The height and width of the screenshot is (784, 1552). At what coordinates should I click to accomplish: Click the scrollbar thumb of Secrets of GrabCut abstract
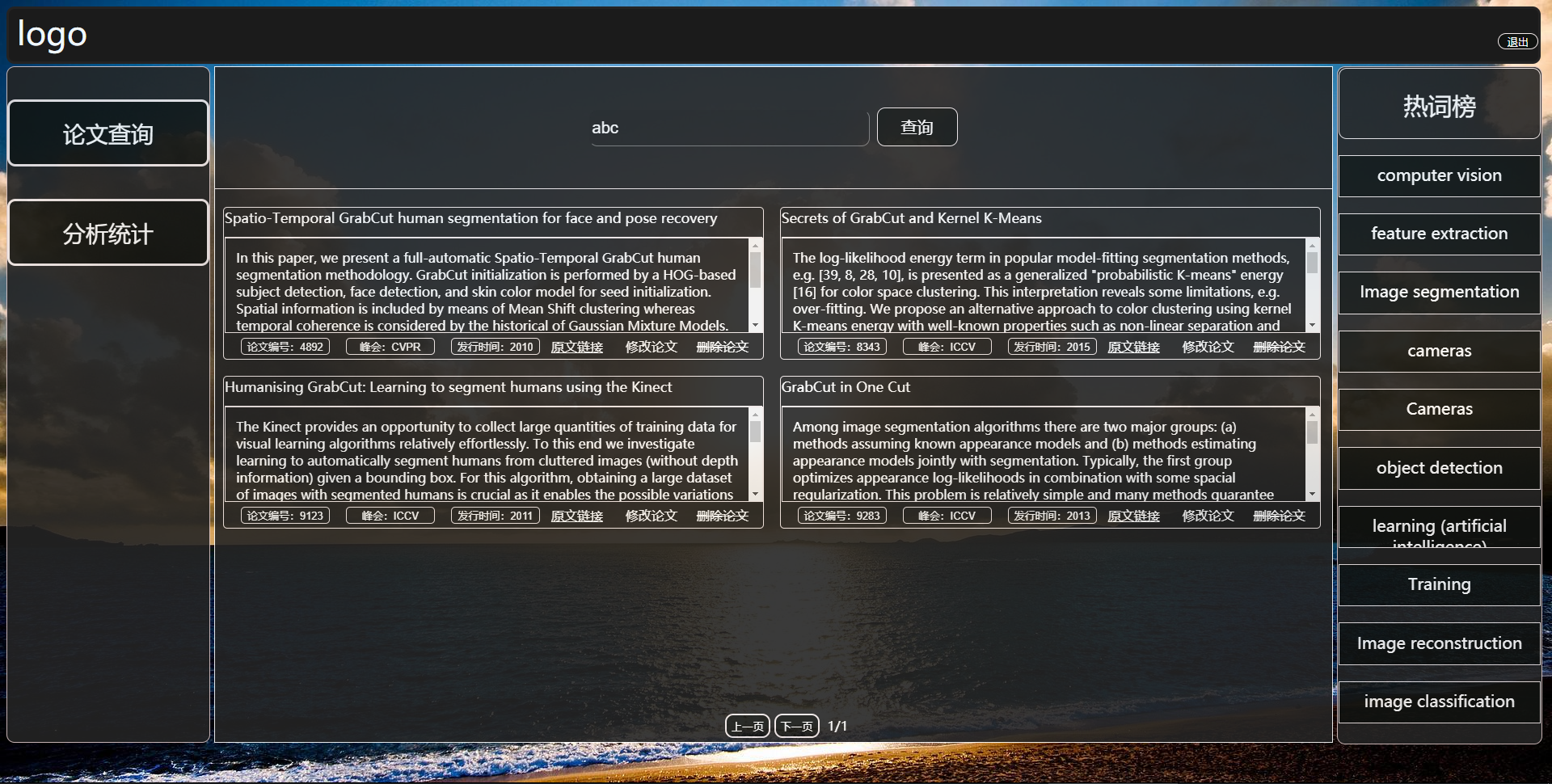pyautogui.click(x=1312, y=263)
